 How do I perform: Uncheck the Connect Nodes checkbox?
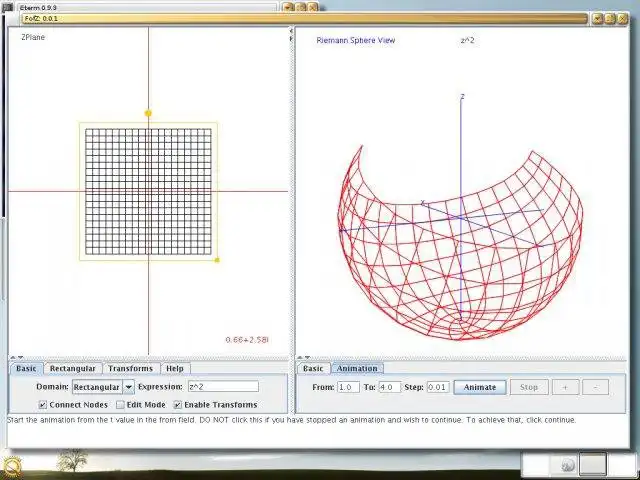(x=42, y=405)
